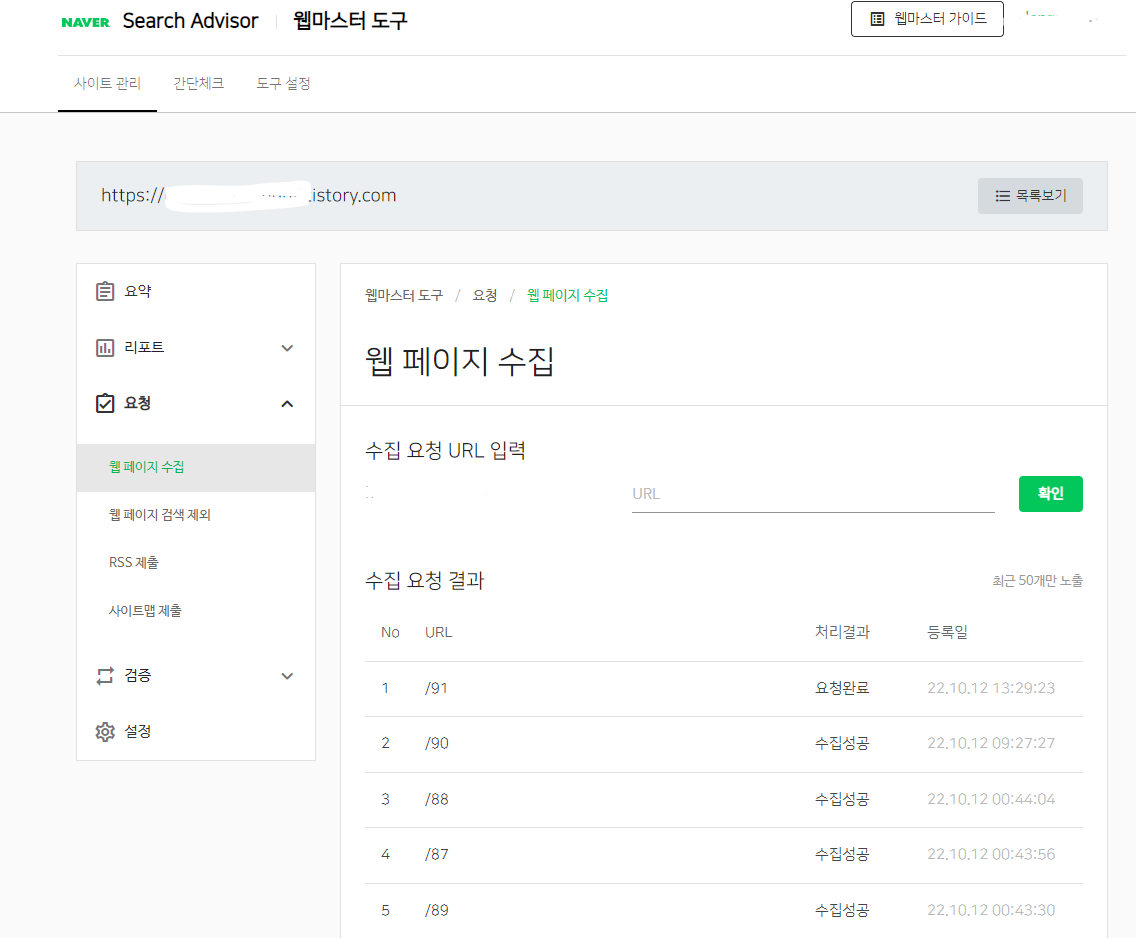The height and width of the screenshot is (938, 1136).
Task: Click the guide icon in 웹마스터 가이드 button
Action: point(878,18)
